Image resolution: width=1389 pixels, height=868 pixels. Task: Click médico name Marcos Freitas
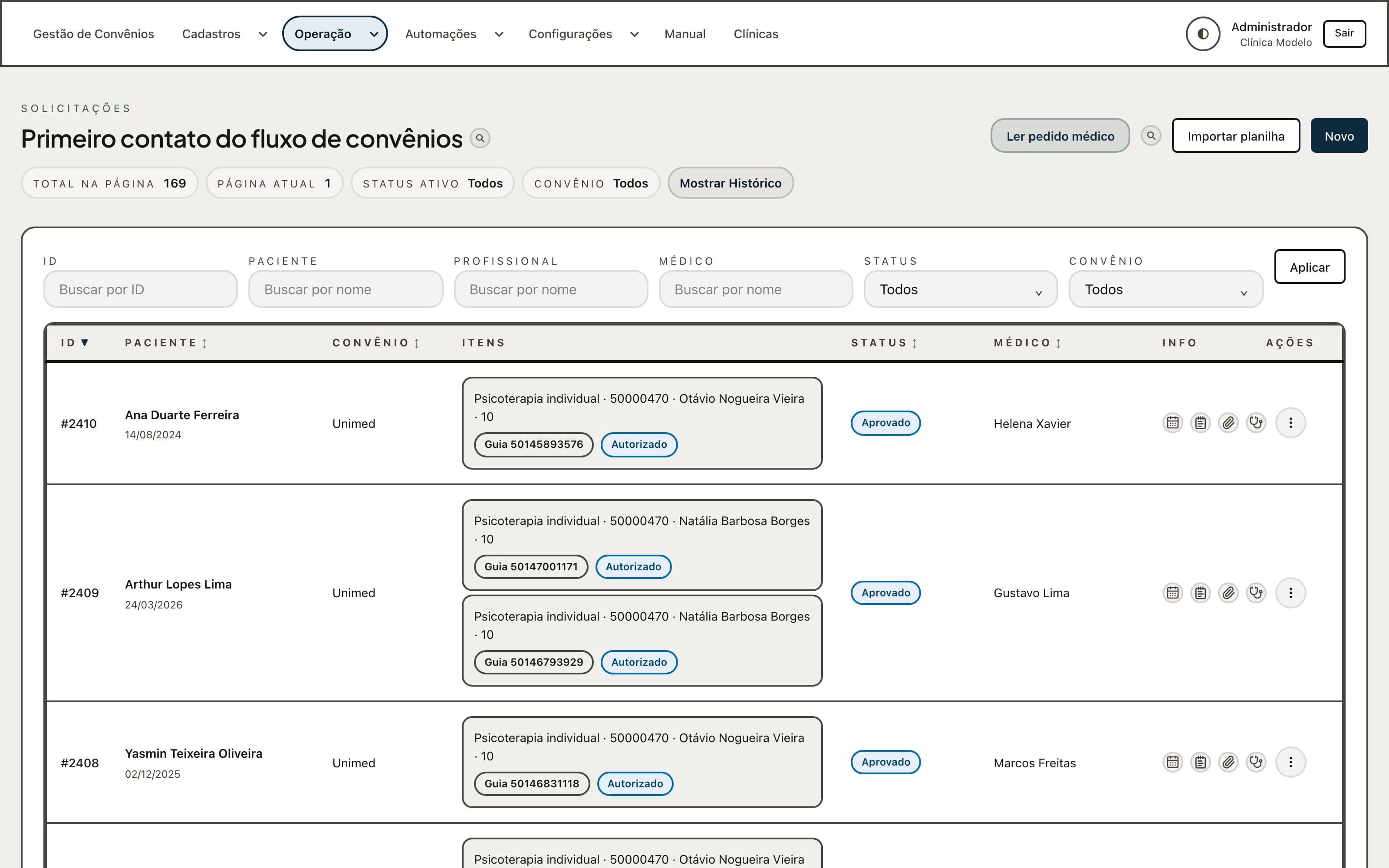pyautogui.click(x=1034, y=763)
